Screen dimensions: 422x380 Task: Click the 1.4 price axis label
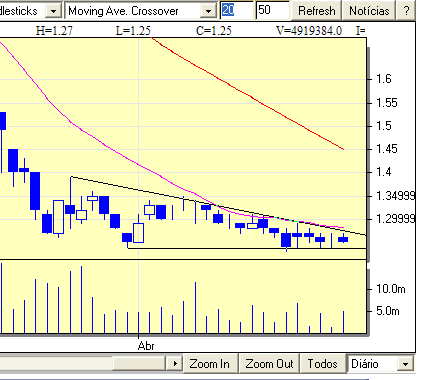384,172
